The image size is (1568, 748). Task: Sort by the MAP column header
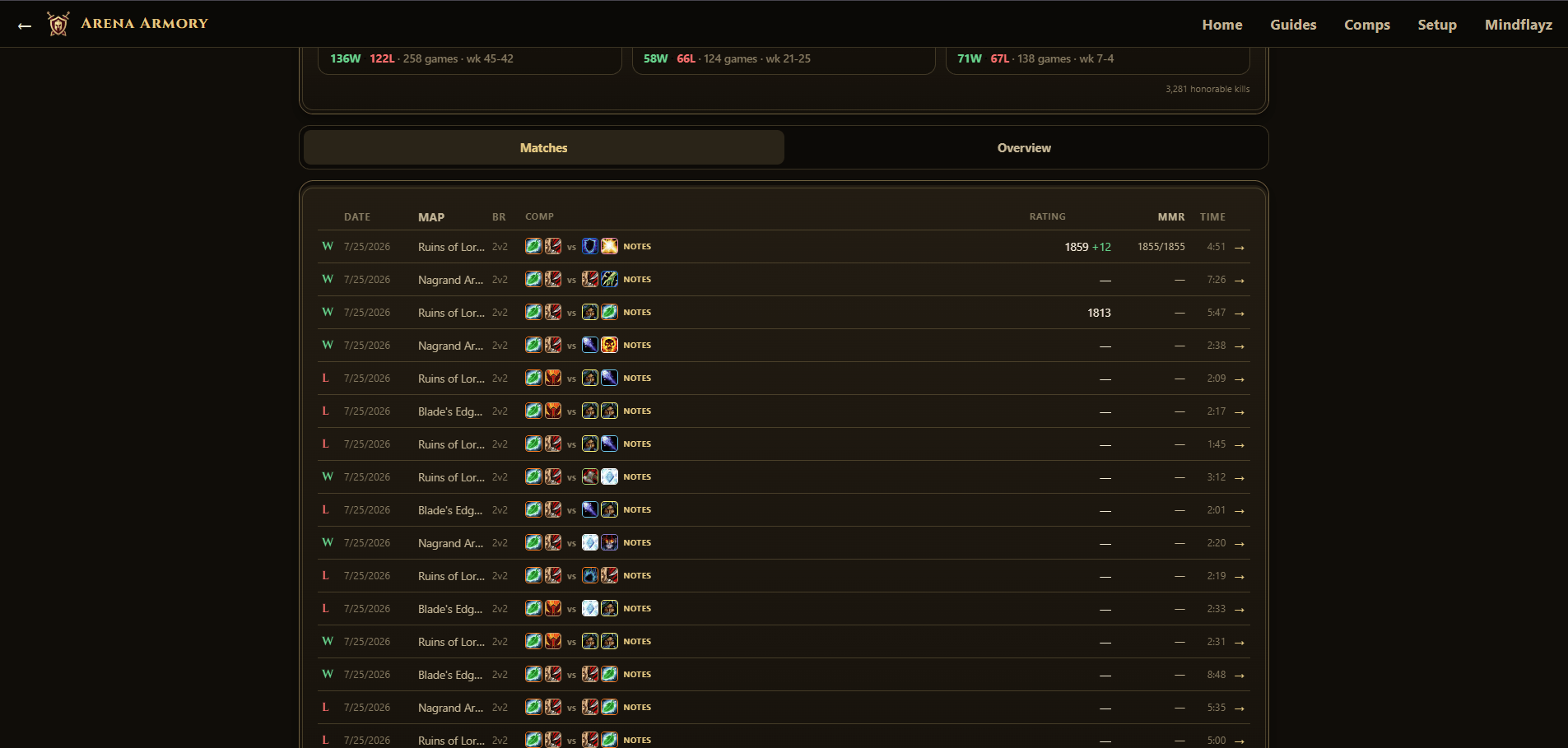[x=431, y=217]
